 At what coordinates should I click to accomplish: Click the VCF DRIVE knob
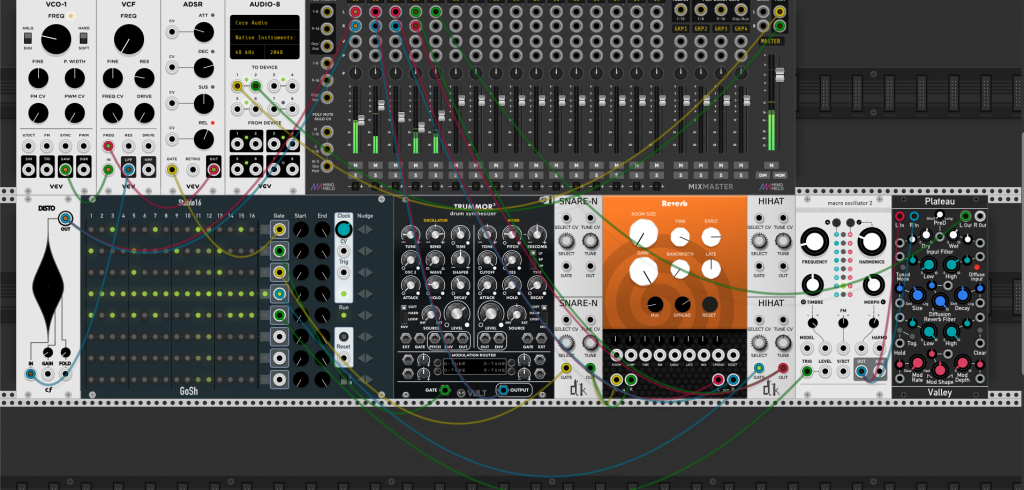coord(144,113)
